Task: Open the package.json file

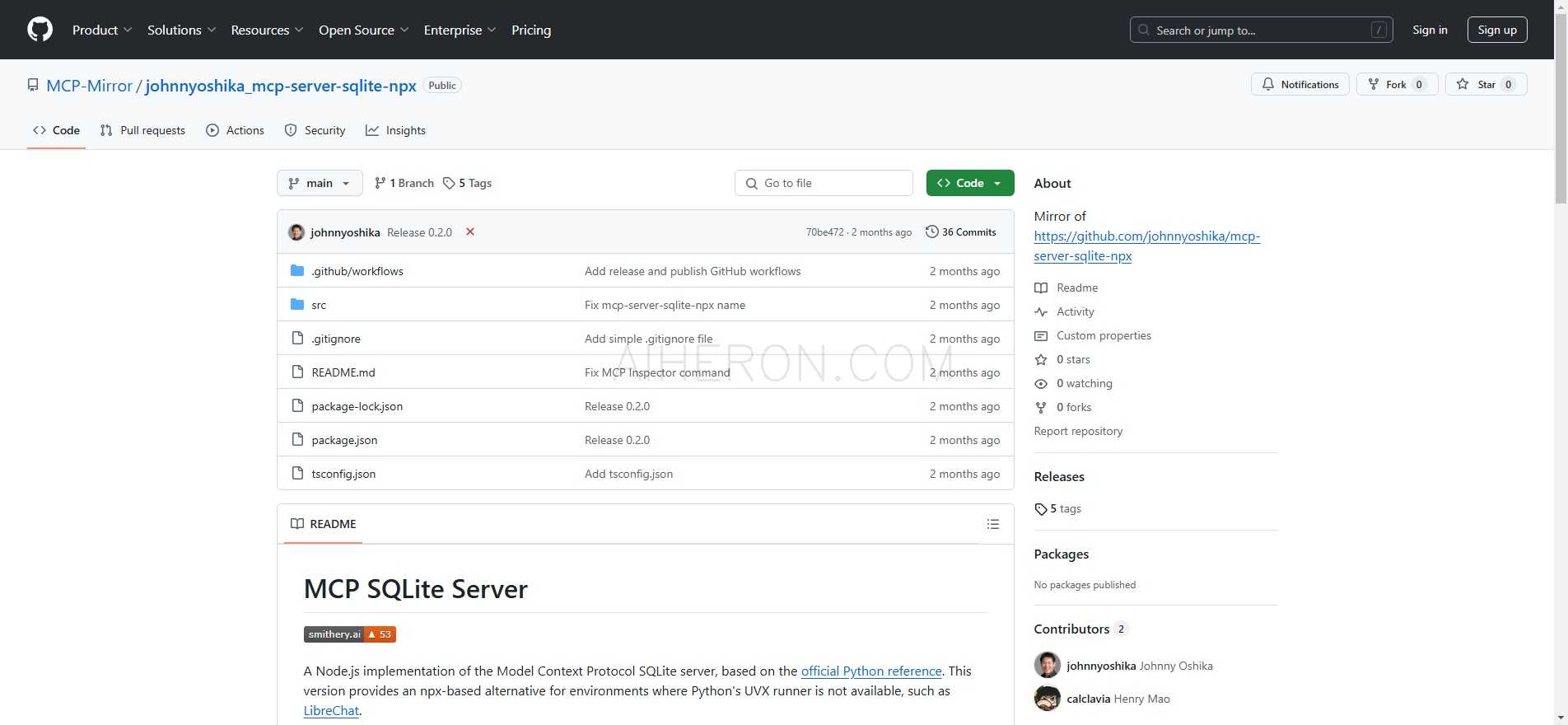Action: (344, 440)
